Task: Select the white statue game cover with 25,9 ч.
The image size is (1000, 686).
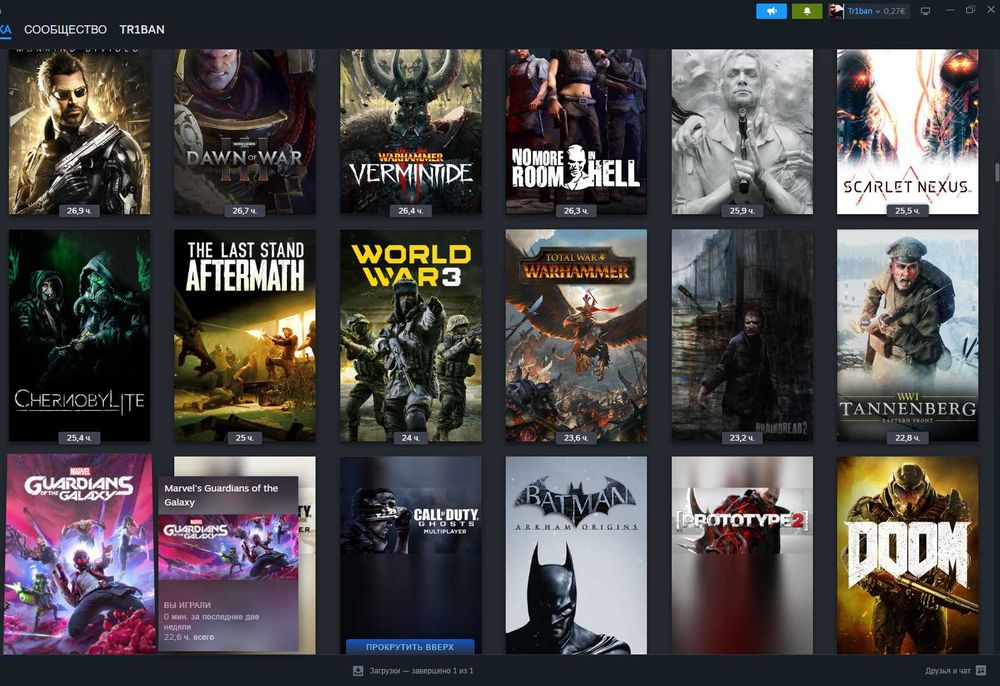Action: pos(742,131)
